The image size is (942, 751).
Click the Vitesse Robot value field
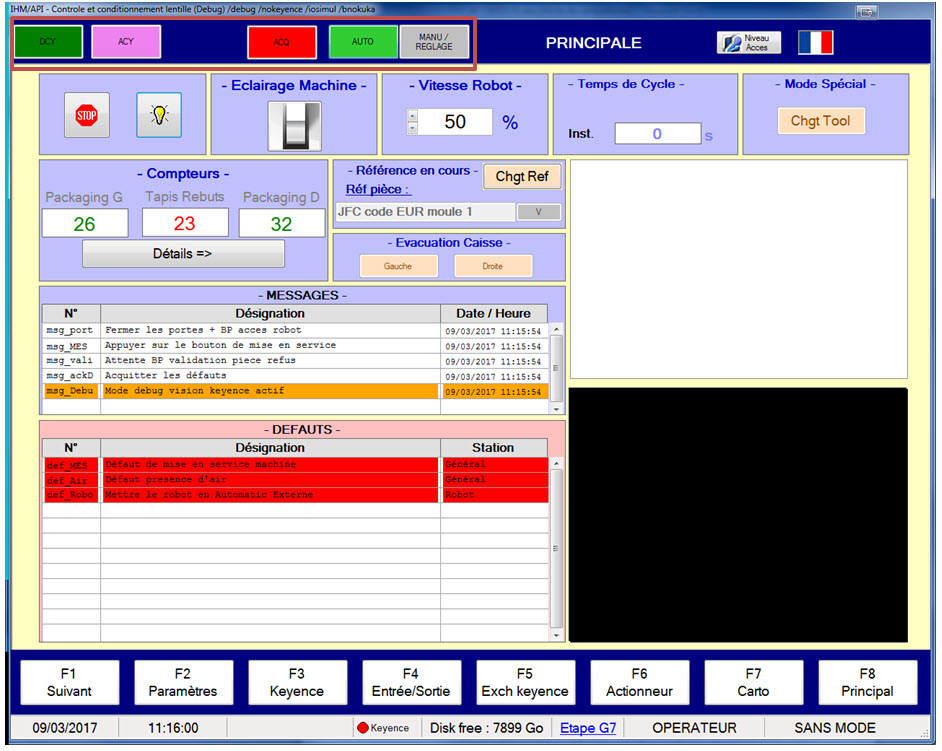coord(455,122)
